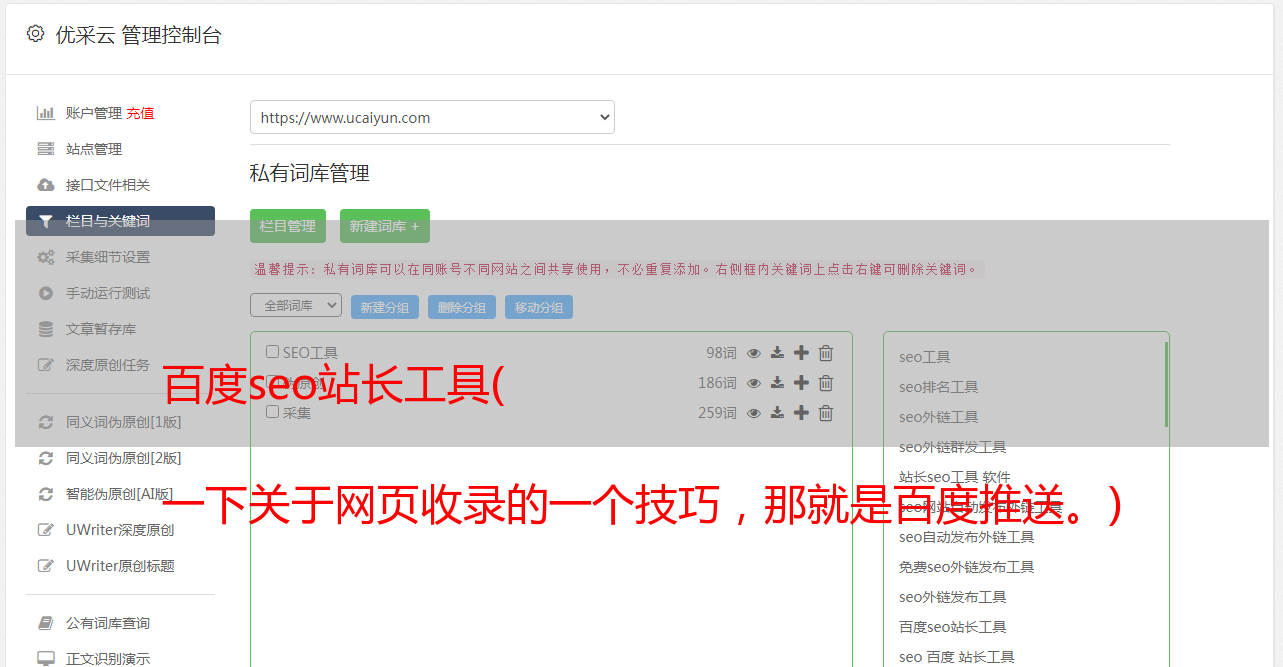Check the checkbox in the 186词 row
The width and height of the screenshot is (1283, 667).
pos(272,382)
